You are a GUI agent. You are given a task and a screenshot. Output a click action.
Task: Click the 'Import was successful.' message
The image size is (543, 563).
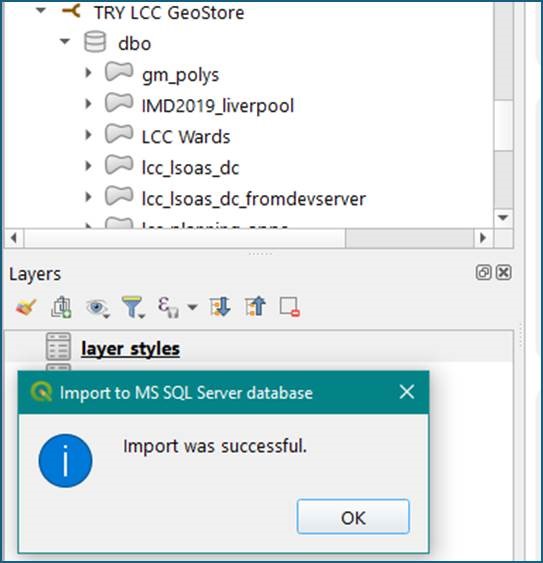coord(215,446)
